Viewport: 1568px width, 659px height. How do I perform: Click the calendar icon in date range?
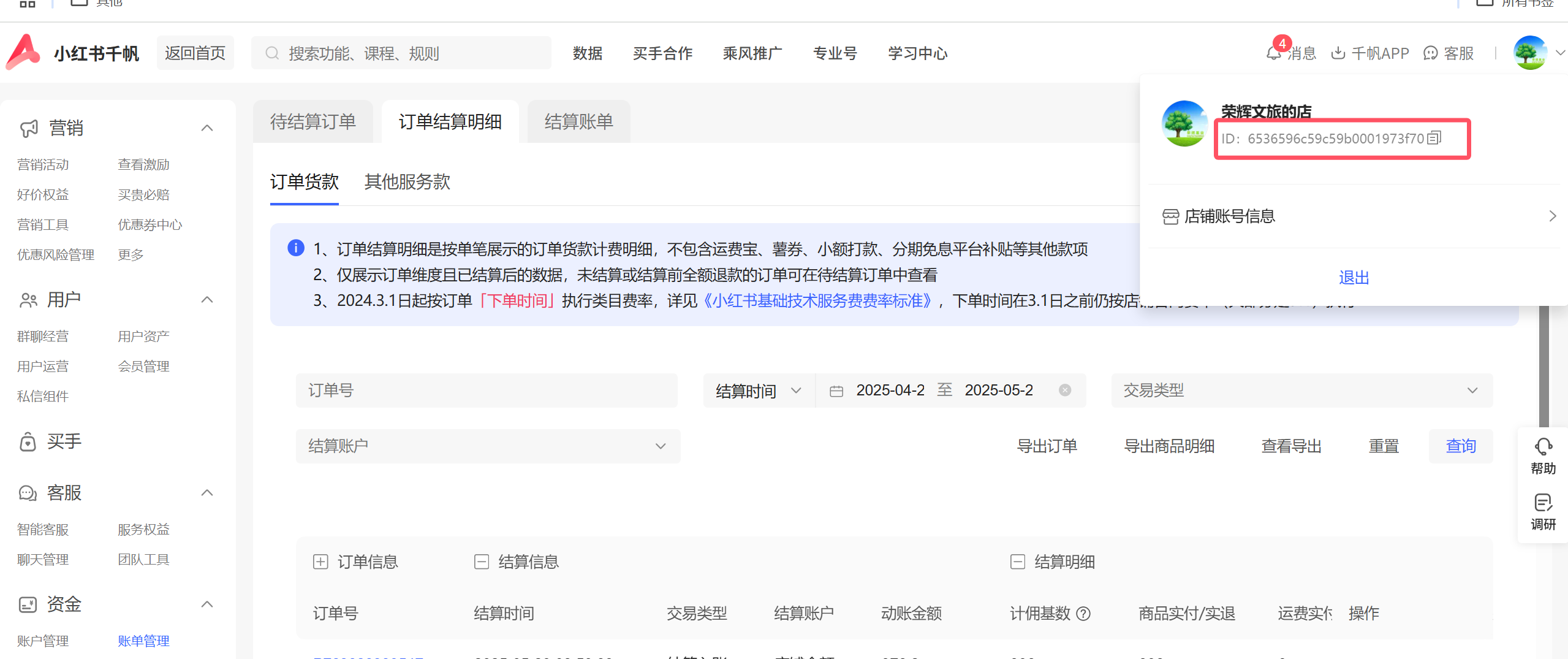(836, 390)
